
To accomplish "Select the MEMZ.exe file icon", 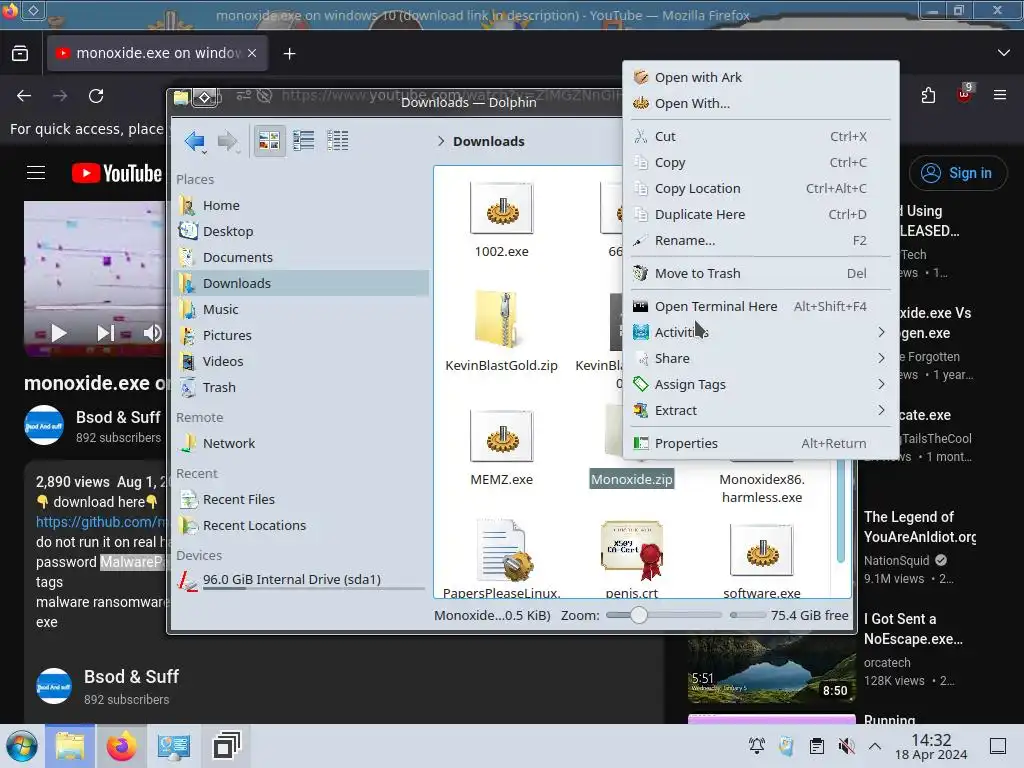I will [x=502, y=436].
